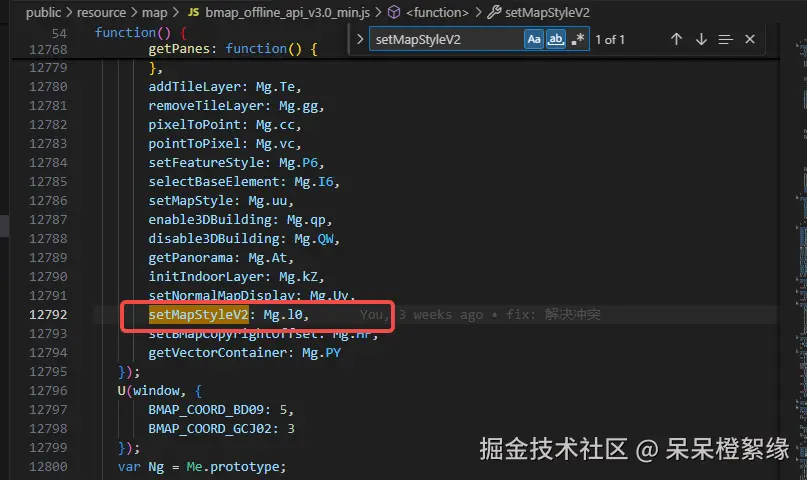This screenshot has width=807, height=480.
Task: Open the map breadcrumb folder
Action: click(x=154, y=12)
